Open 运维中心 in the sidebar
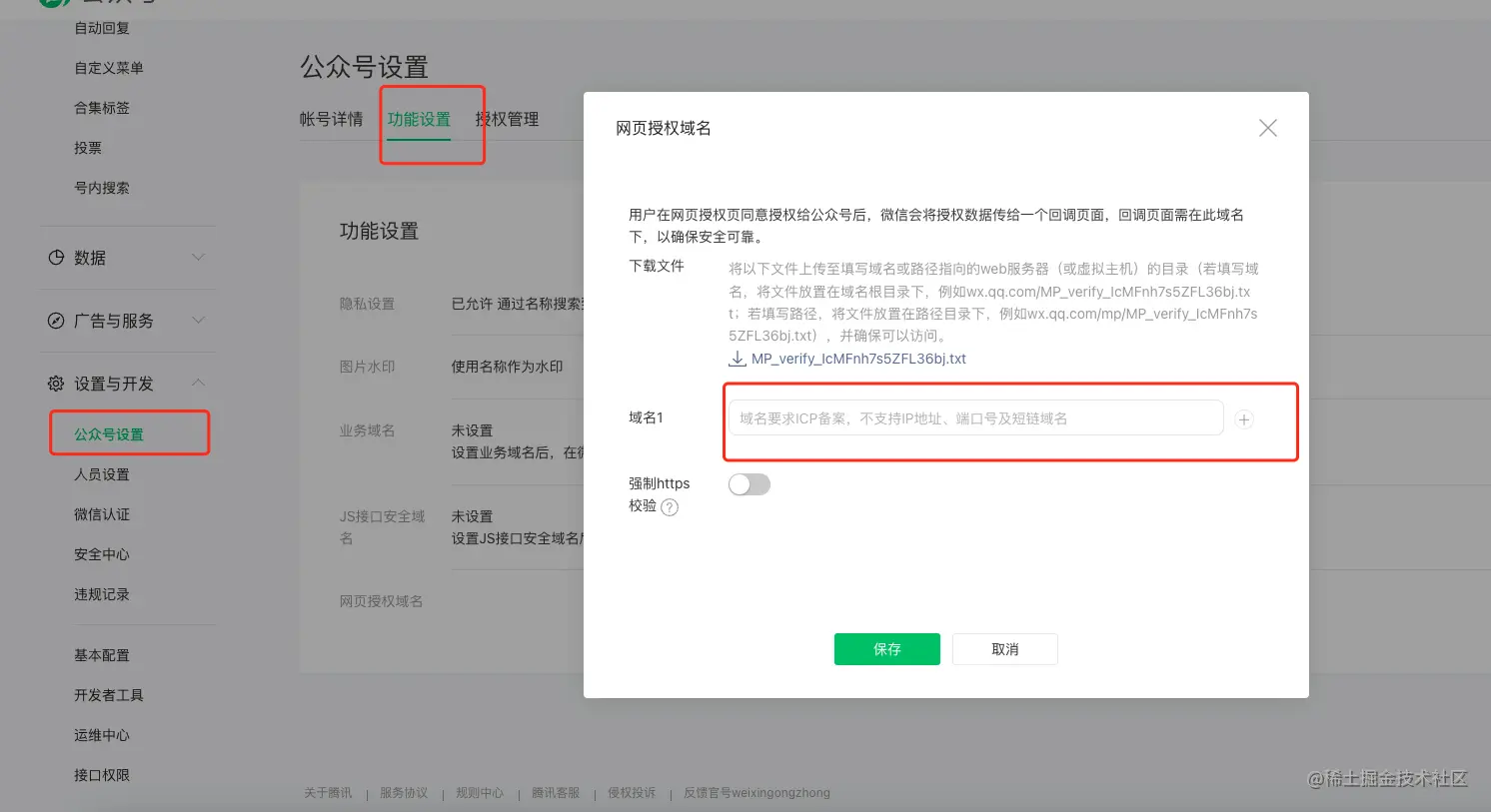Screen dimensions: 1491x812 pos(102,735)
